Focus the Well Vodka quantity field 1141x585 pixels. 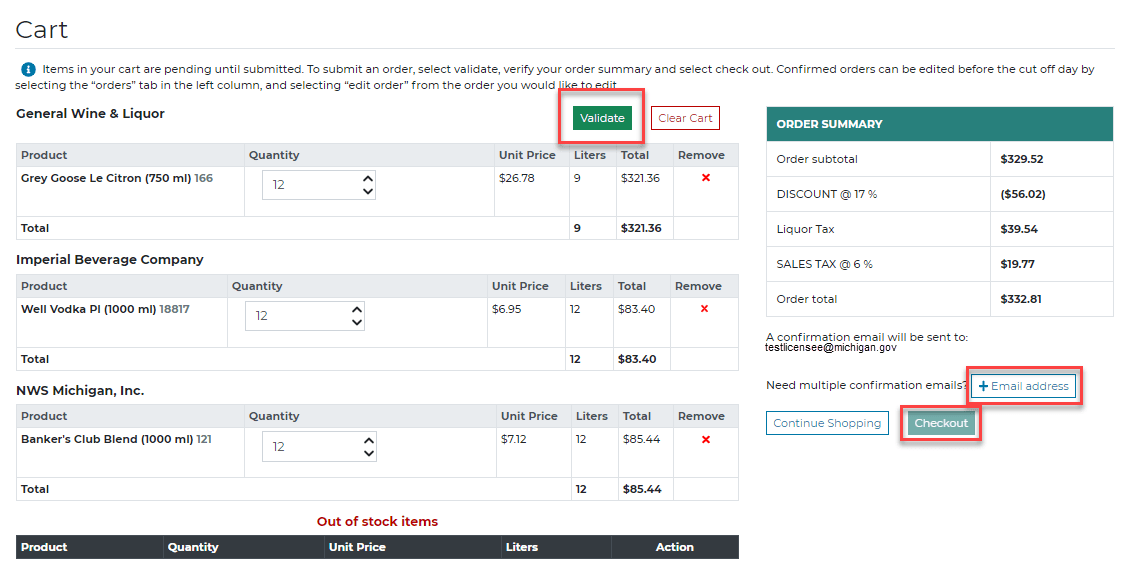(296, 316)
